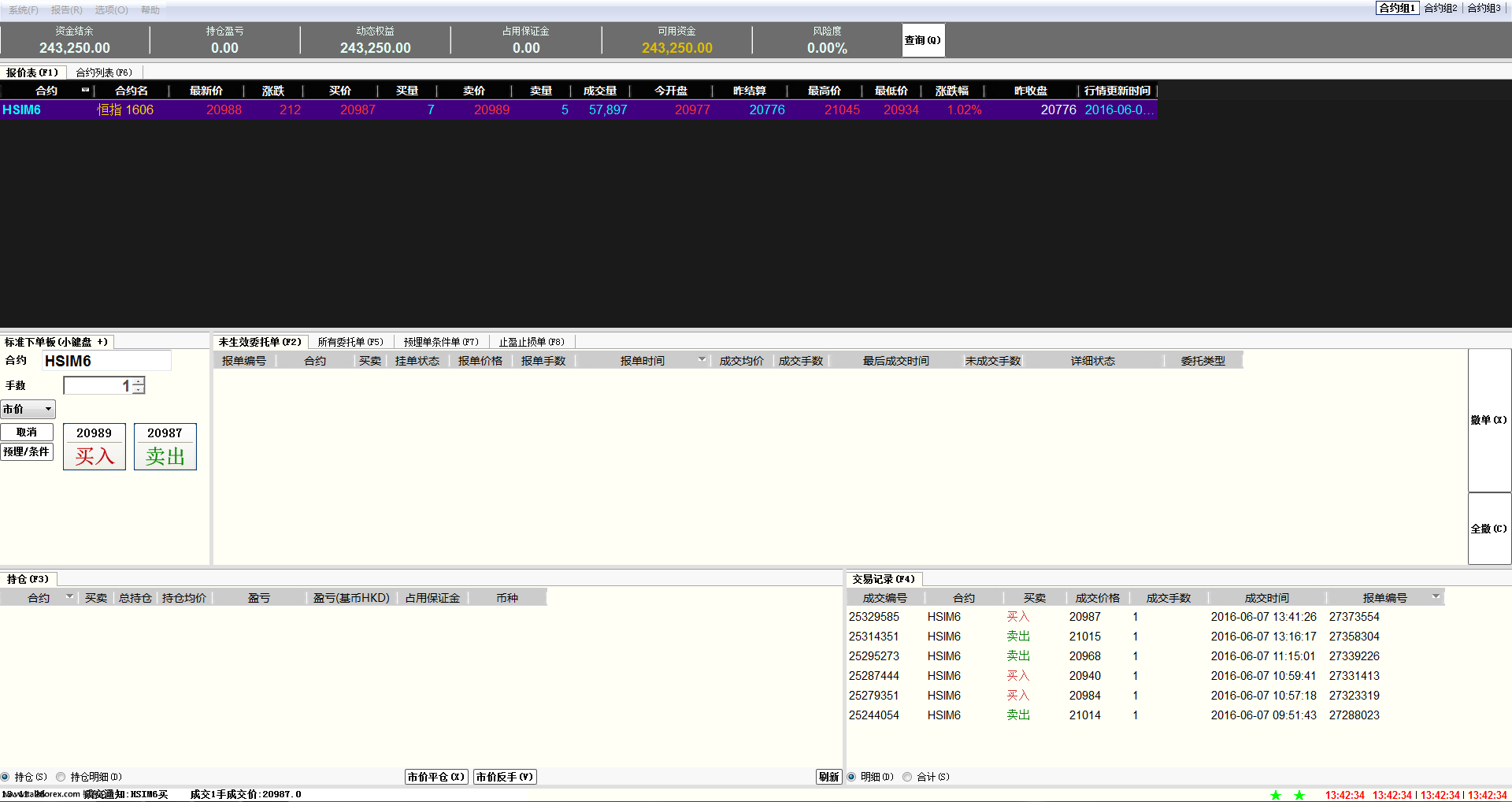Screen dimensions: 1512x802
Task: Click the 市价平仓(X) button
Action: [436, 777]
